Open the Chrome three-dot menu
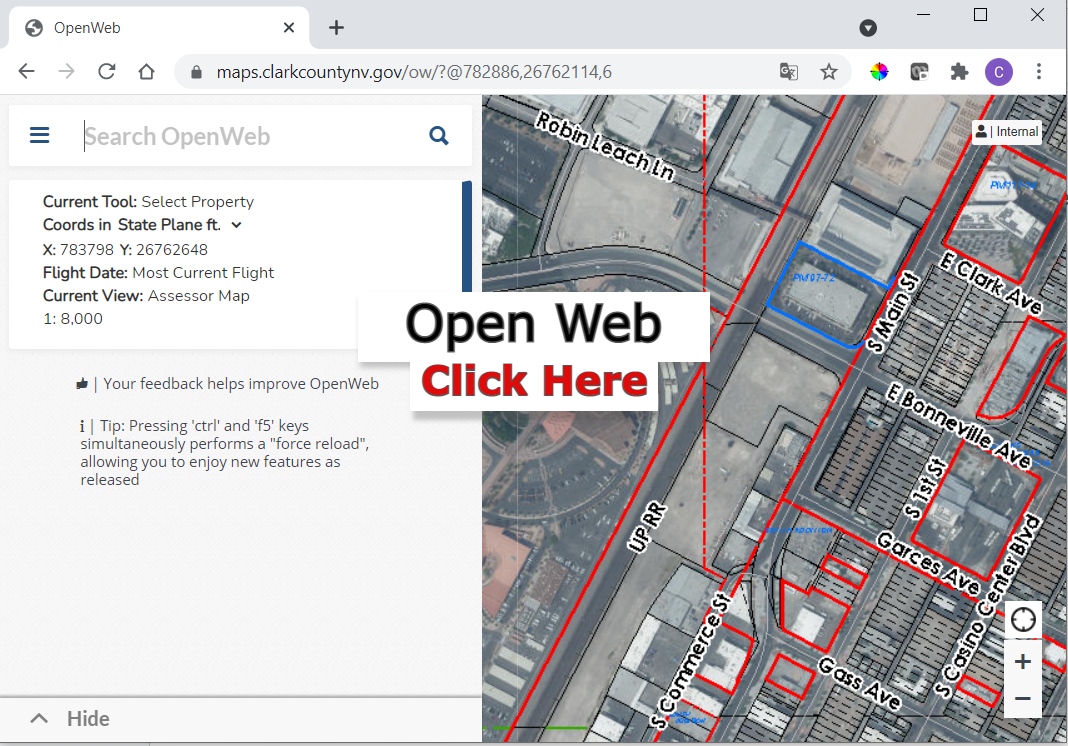The image size is (1068, 746). pyautogui.click(x=1039, y=72)
